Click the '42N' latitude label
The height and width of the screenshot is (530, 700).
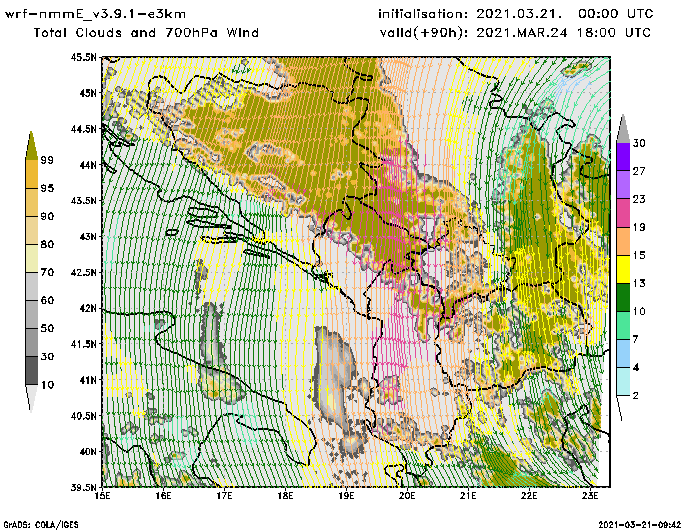tap(88, 308)
